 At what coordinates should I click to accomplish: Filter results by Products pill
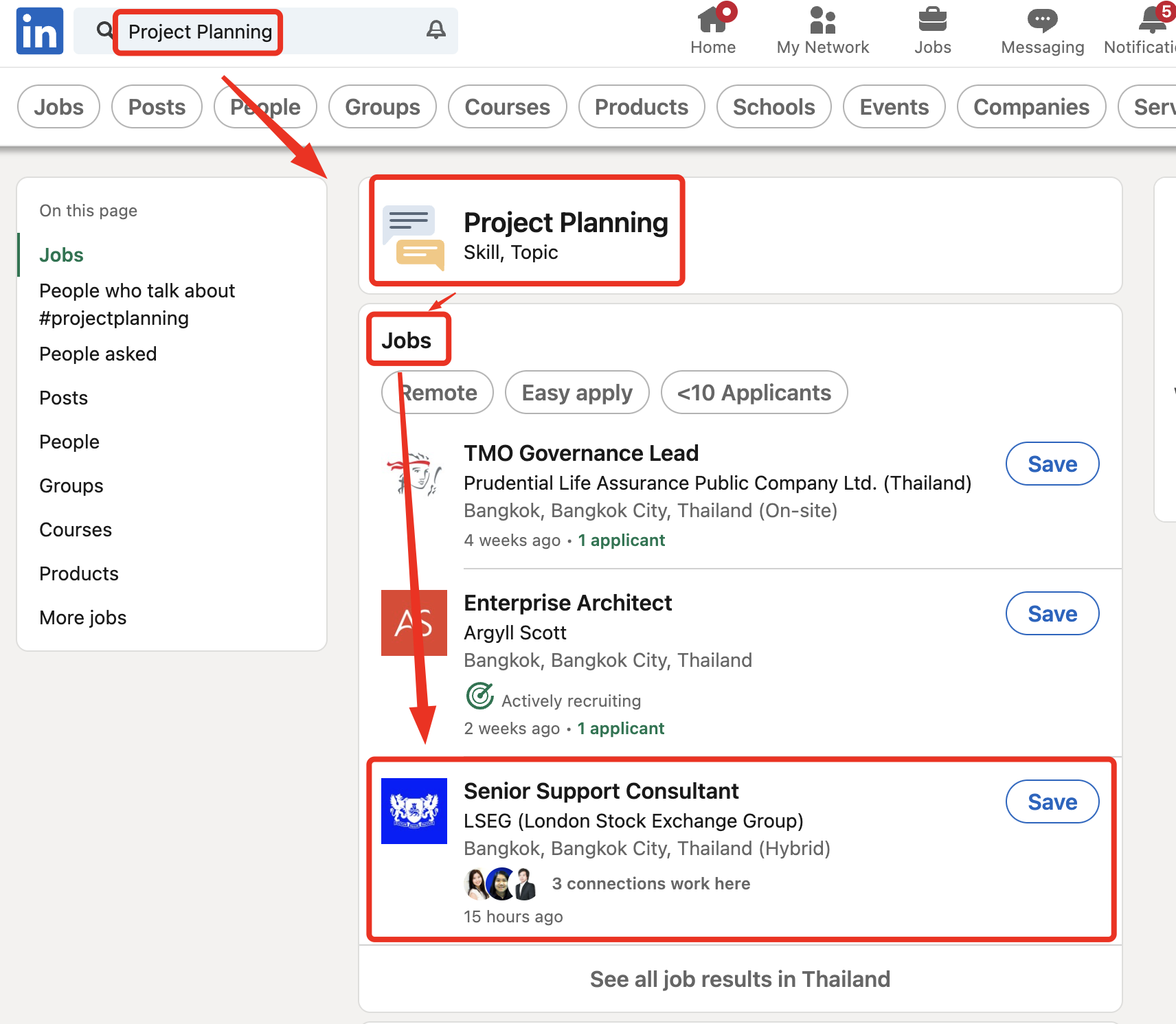(x=642, y=106)
